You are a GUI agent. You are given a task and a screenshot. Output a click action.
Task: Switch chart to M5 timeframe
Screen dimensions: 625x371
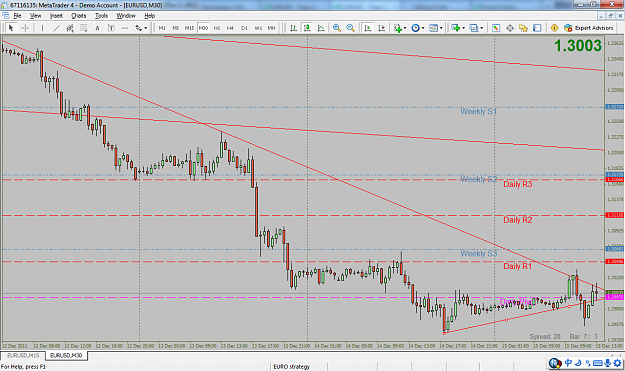tap(176, 28)
